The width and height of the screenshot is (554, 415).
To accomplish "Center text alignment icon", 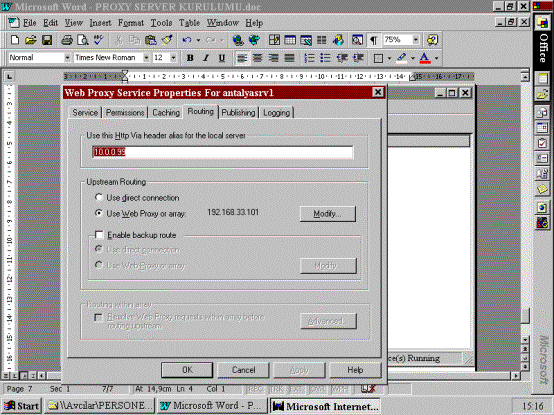I will (x=258, y=58).
